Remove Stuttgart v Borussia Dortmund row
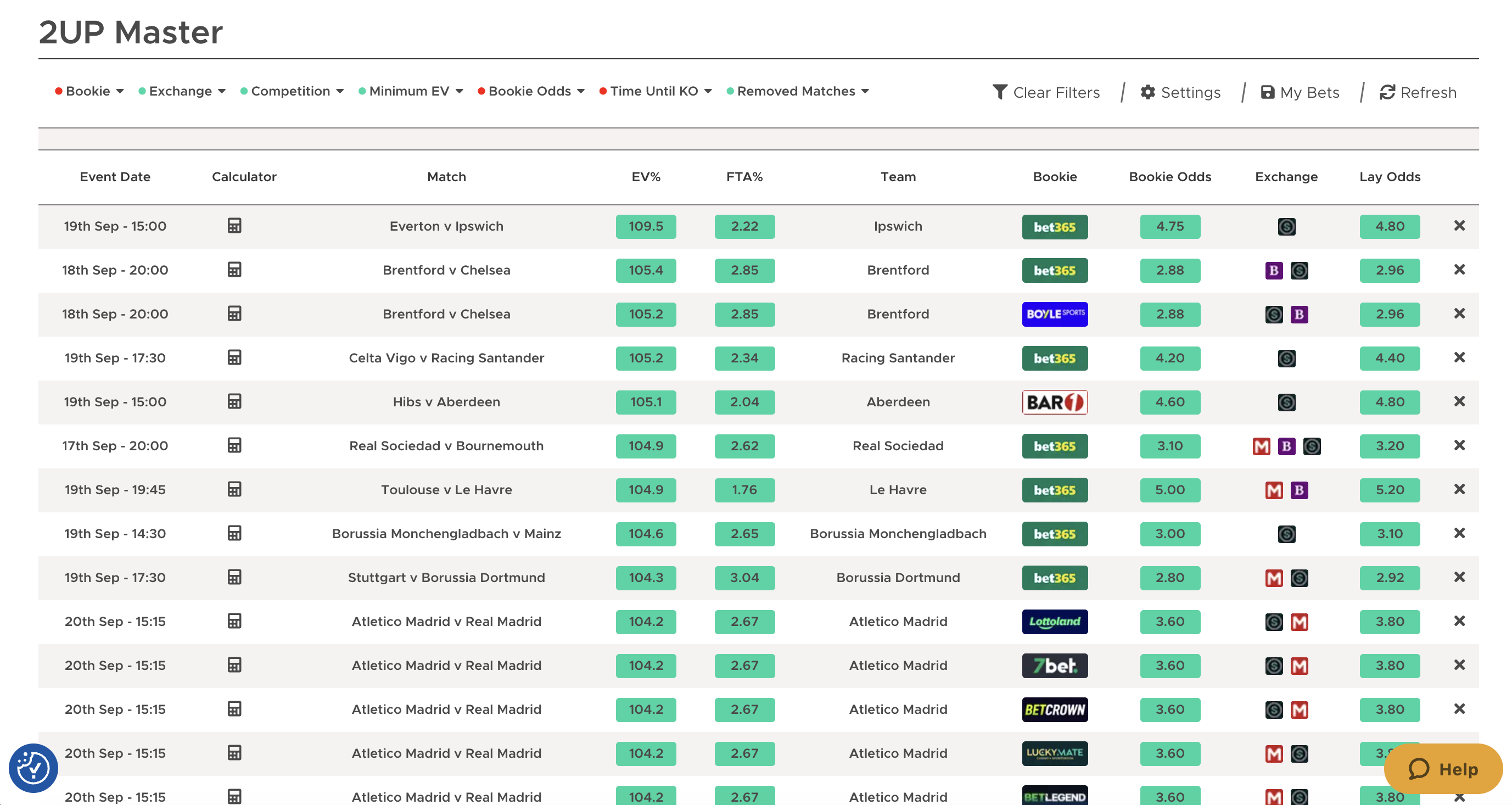1512x805 pixels. point(1459,577)
